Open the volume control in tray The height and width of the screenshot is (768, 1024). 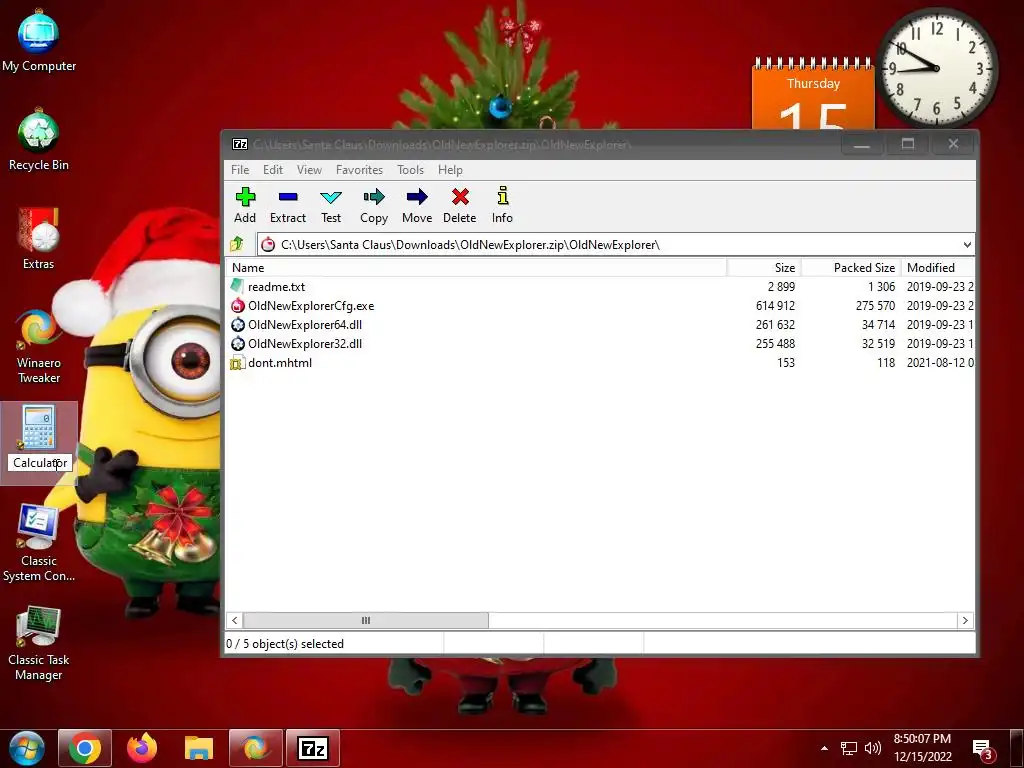click(872, 748)
